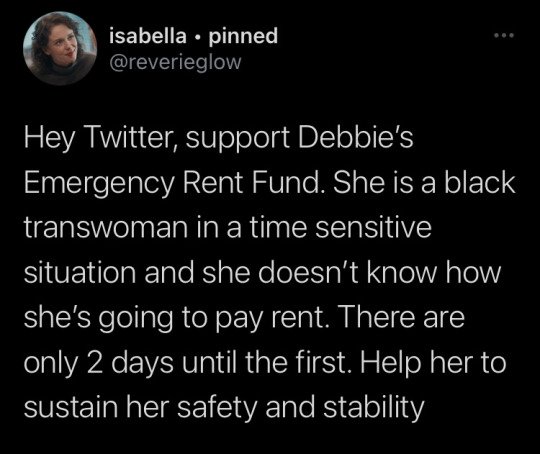Click the tweet text 'Hey Twitter, support Debbie's'

point(219,138)
